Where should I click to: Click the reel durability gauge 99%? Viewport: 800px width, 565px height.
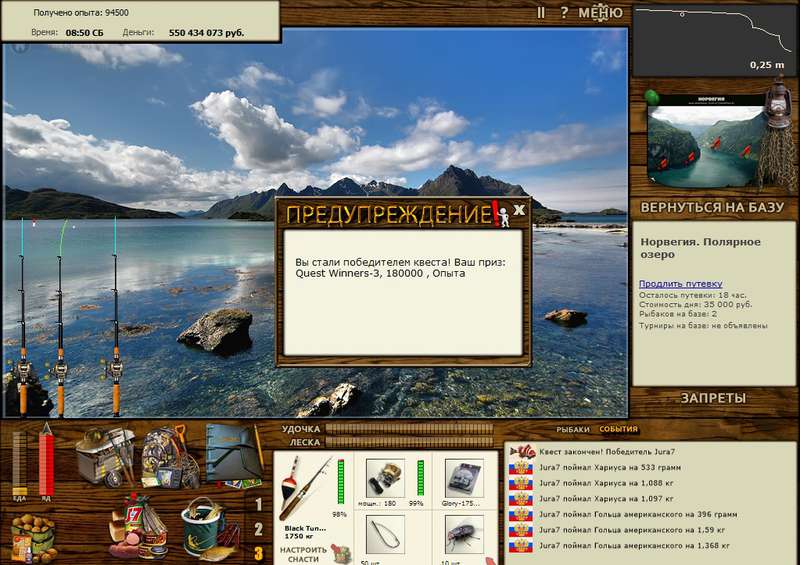click(420, 478)
